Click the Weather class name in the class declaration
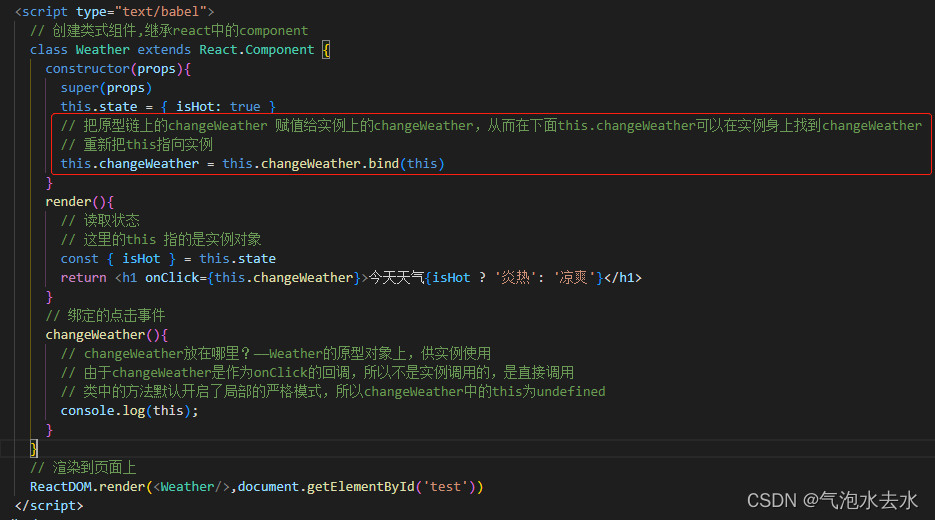 (x=103, y=49)
